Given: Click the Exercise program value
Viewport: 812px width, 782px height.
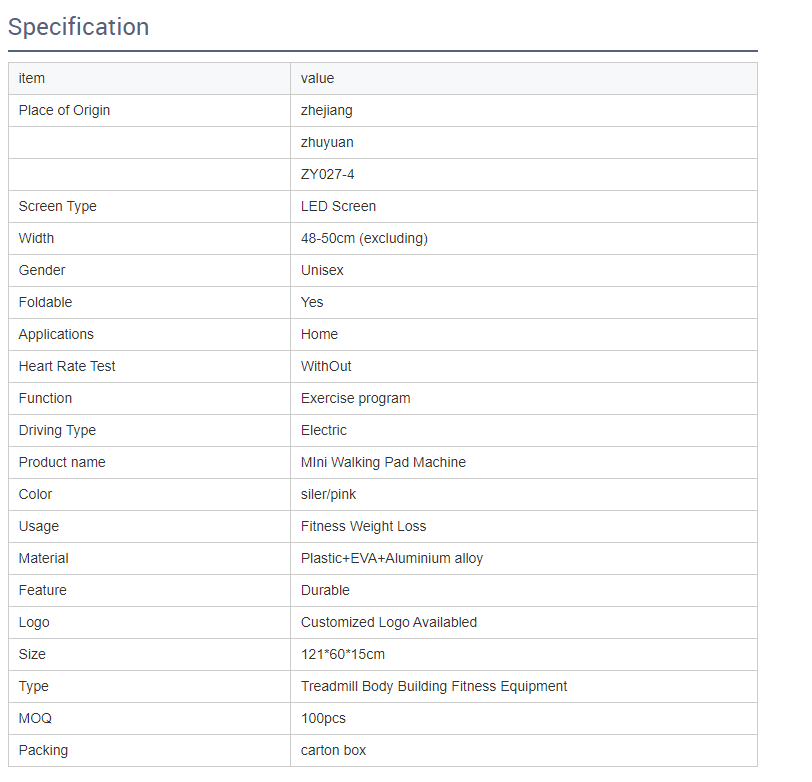Looking at the screenshot, I should pos(356,398).
